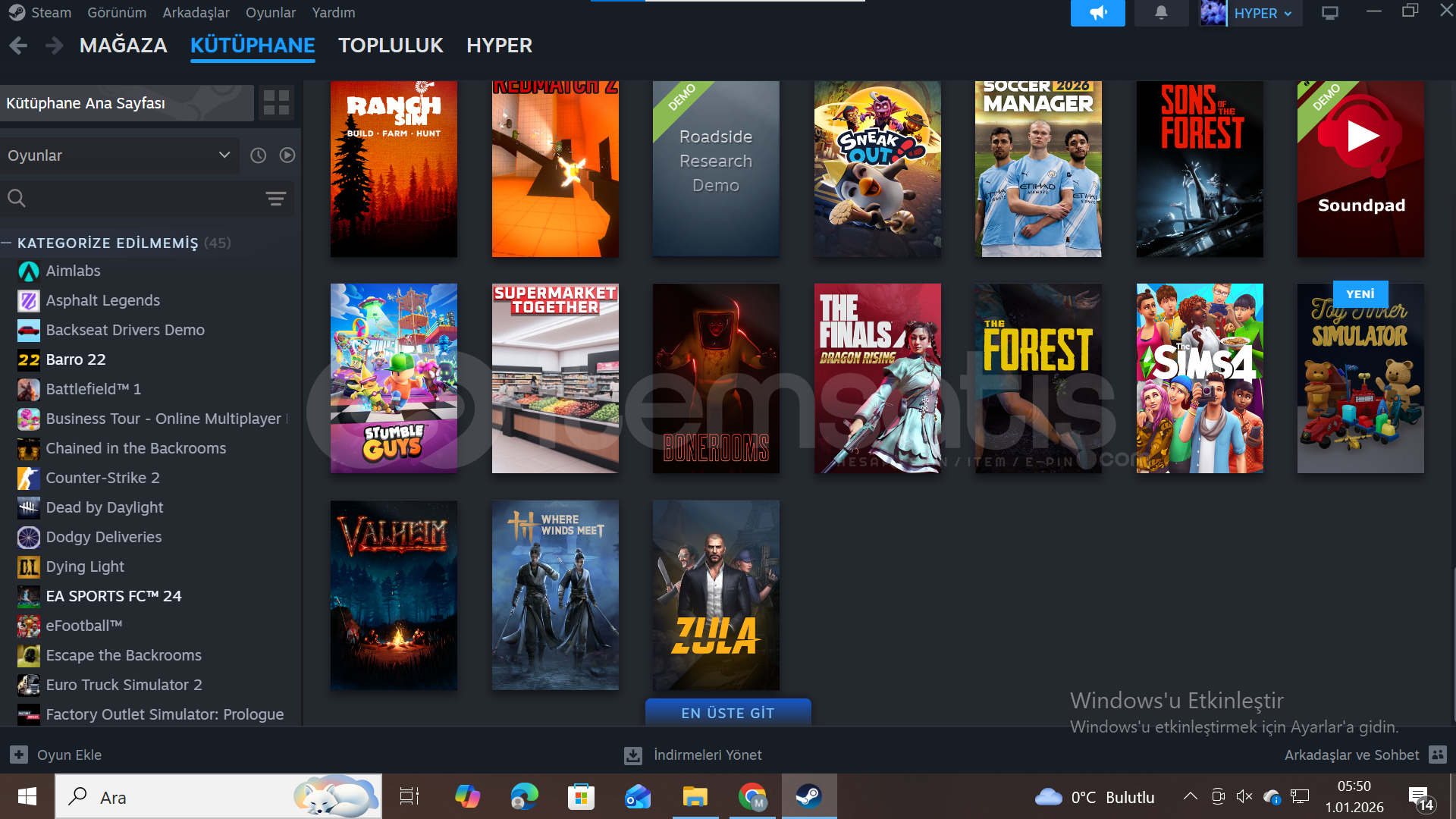This screenshot has height=819, width=1456.
Task: Open the Oyunlar filter dropdown
Action: point(119,155)
